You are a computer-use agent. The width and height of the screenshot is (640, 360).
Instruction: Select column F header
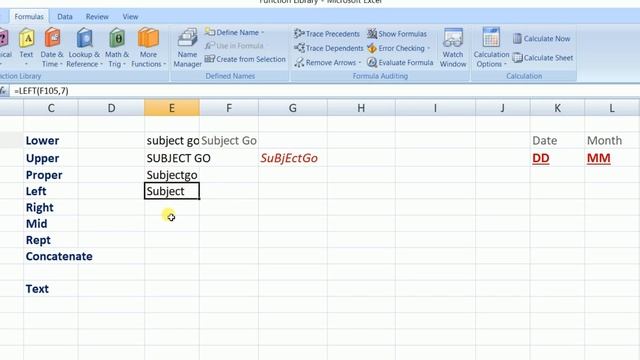[229, 108]
